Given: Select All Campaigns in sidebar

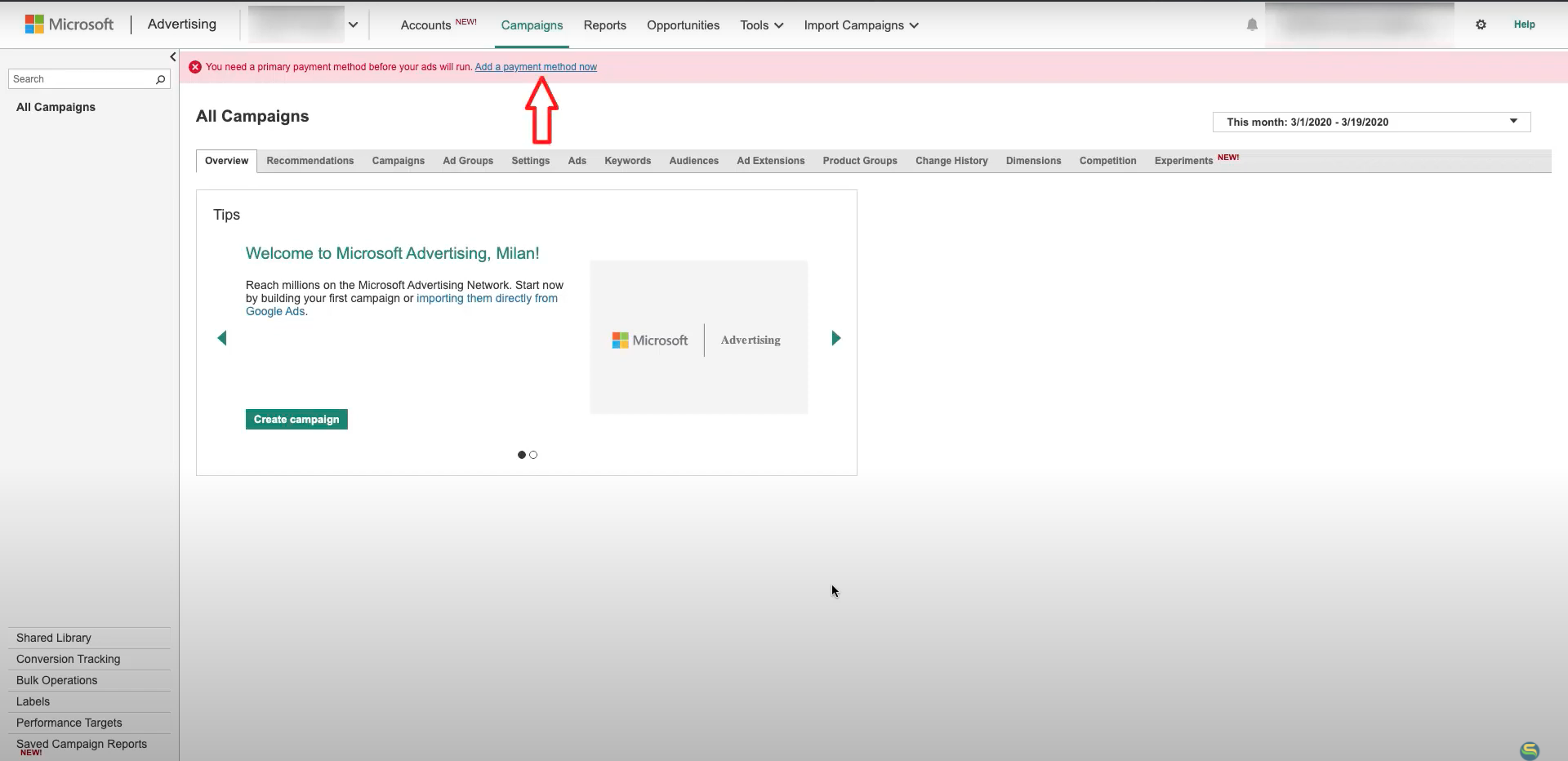Looking at the screenshot, I should [56, 107].
